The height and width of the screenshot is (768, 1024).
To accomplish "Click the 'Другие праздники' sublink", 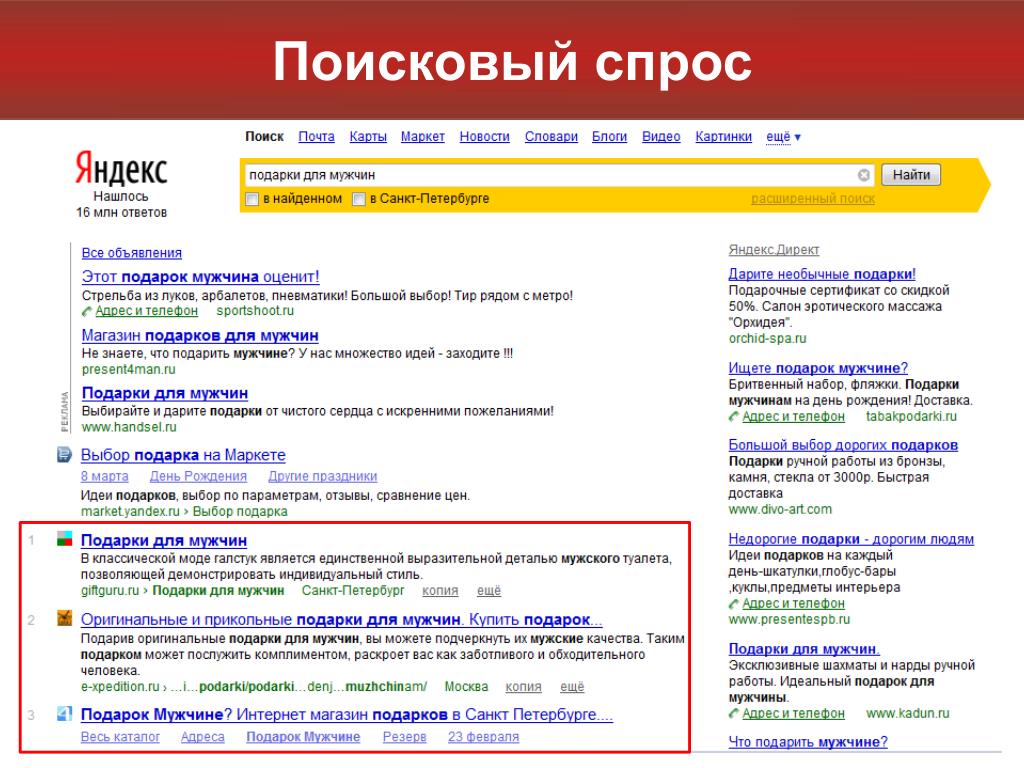I will click(323, 476).
